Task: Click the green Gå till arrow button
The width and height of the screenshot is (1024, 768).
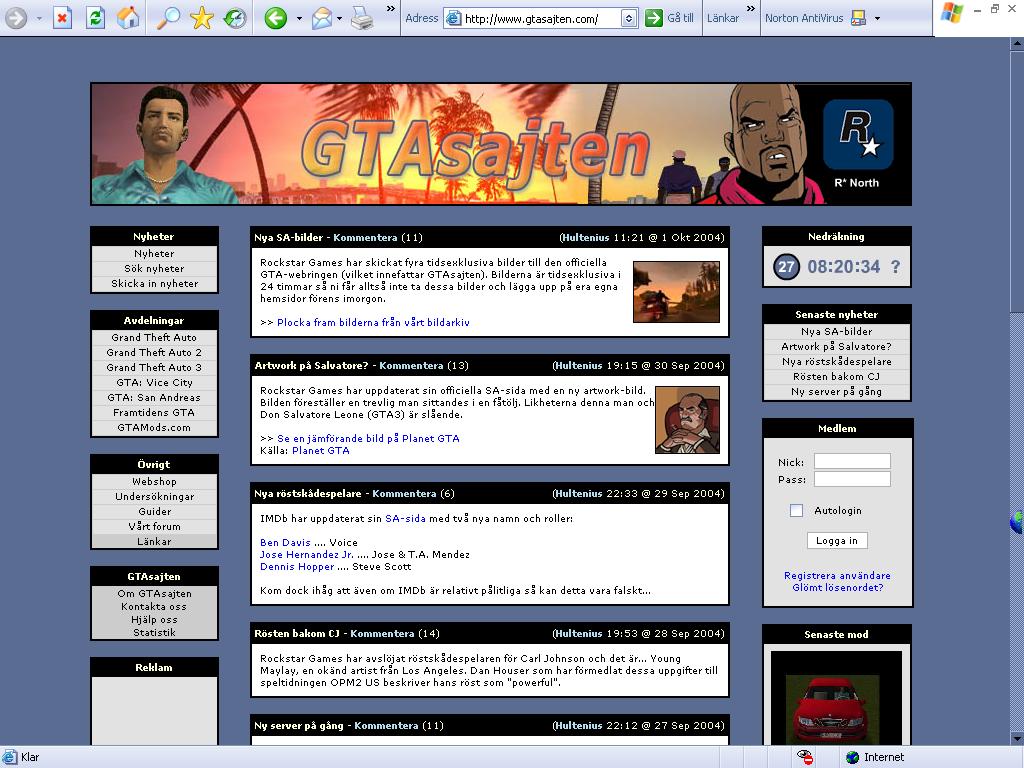Action: 654,18
